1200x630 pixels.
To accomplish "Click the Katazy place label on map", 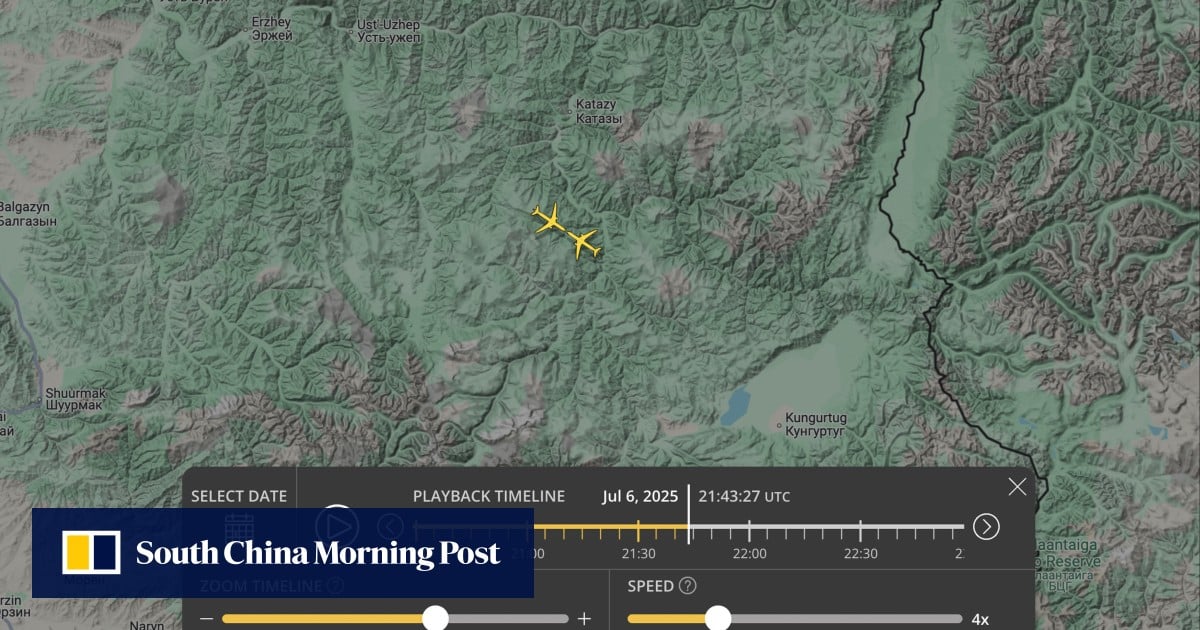I will pyautogui.click(x=597, y=111).
